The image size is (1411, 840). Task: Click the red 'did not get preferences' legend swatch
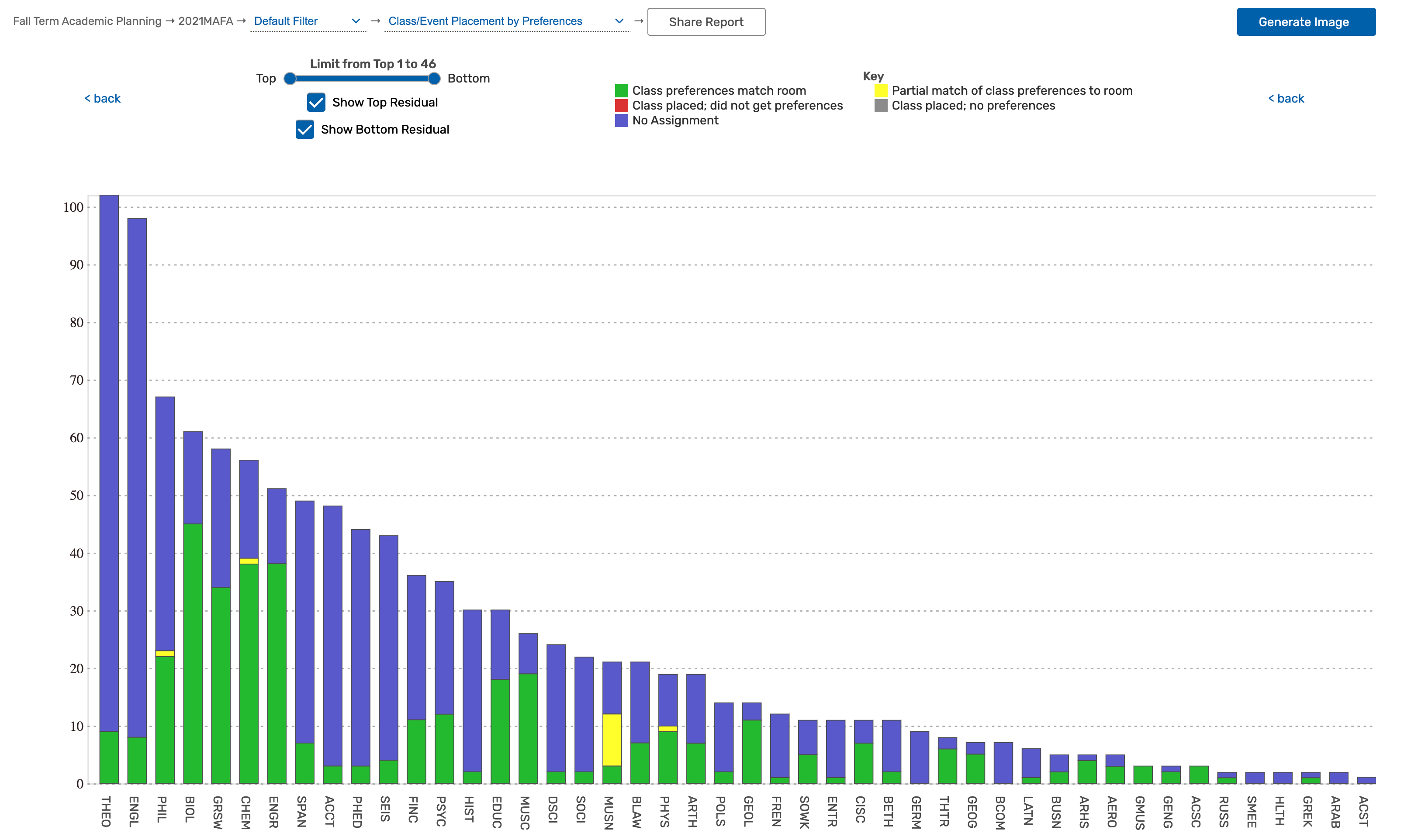point(621,106)
